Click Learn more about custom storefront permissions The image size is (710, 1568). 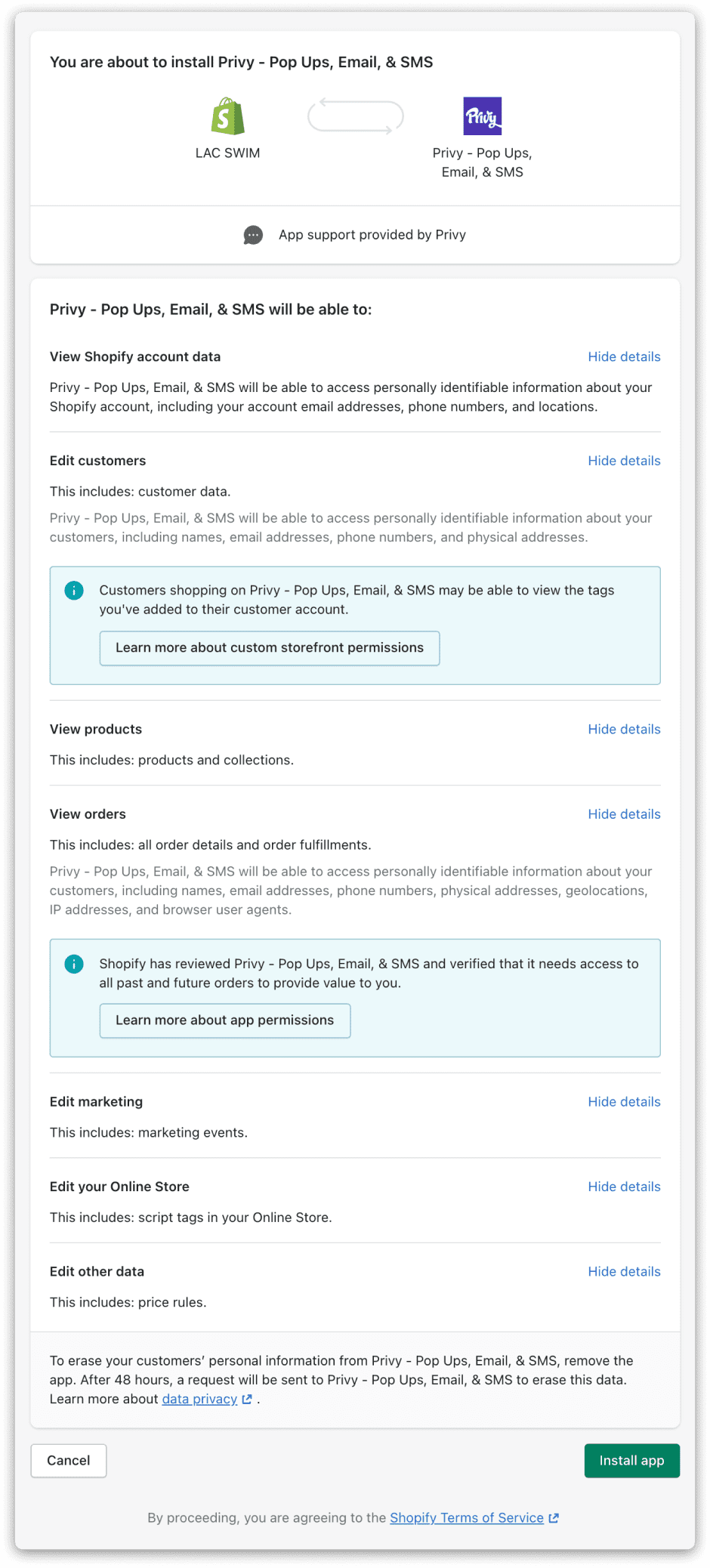coord(269,647)
